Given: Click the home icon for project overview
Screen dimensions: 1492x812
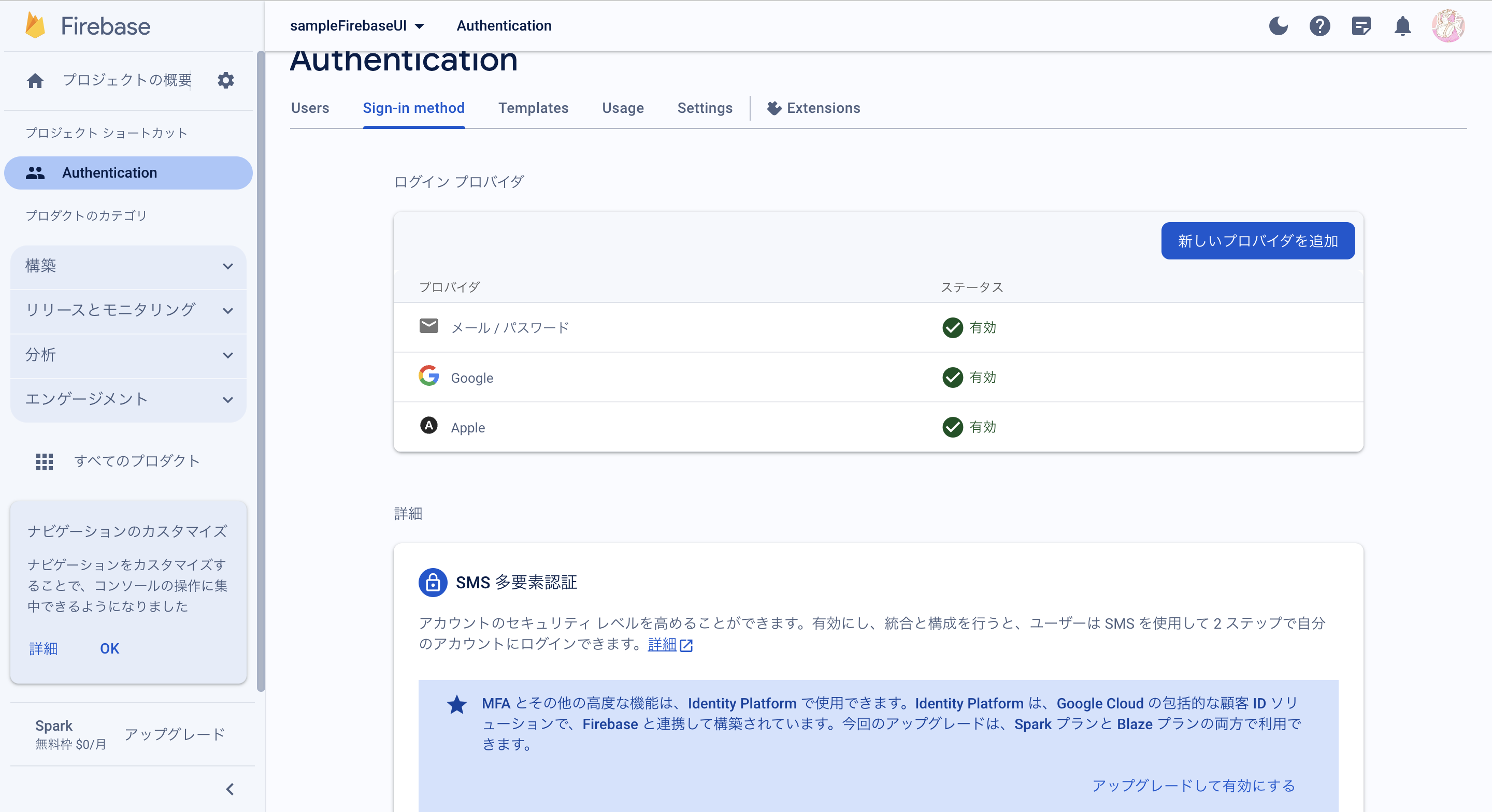Looking at the screenshot, I should tap(35, 80).
